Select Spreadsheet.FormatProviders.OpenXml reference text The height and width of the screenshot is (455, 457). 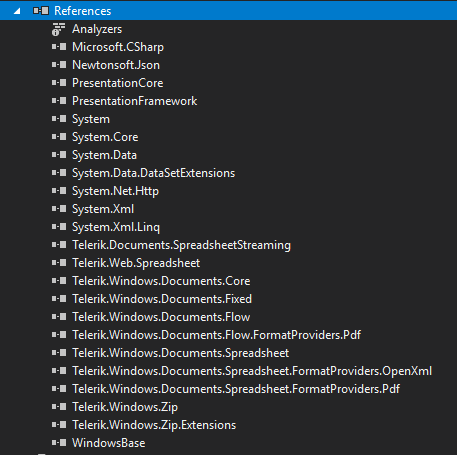[x=252, y=371]
